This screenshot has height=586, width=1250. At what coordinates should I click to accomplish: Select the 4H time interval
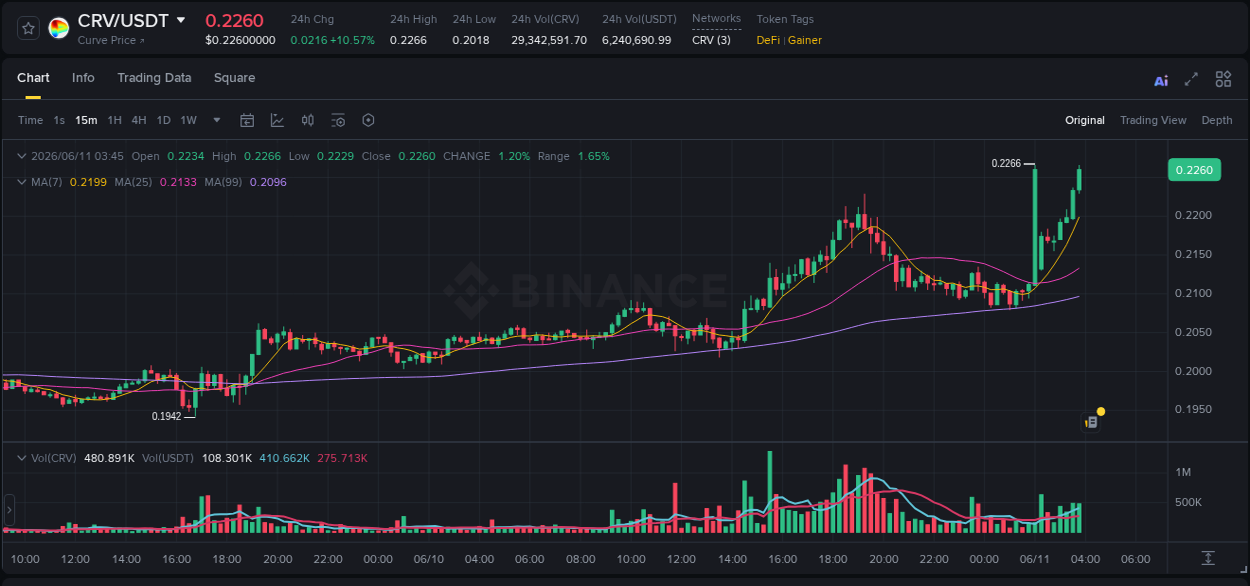[x=139, y=120]
